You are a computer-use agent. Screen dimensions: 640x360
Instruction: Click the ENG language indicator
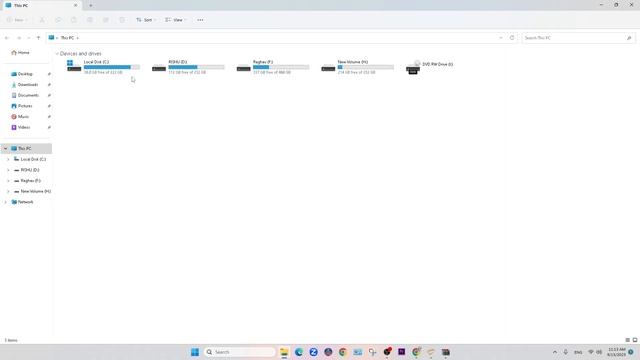tap(578, 352)
